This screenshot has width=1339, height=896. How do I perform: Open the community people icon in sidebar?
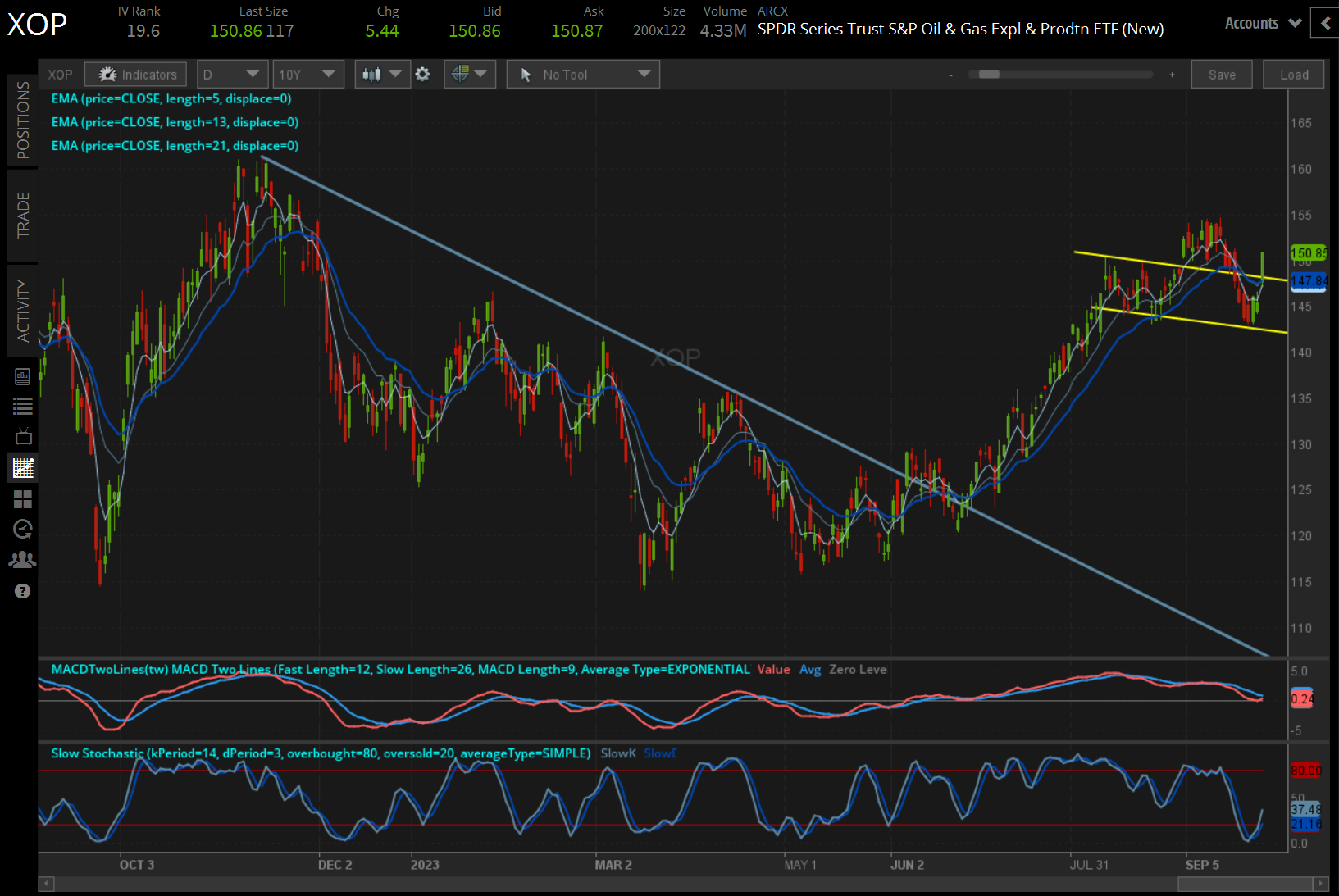22,559
